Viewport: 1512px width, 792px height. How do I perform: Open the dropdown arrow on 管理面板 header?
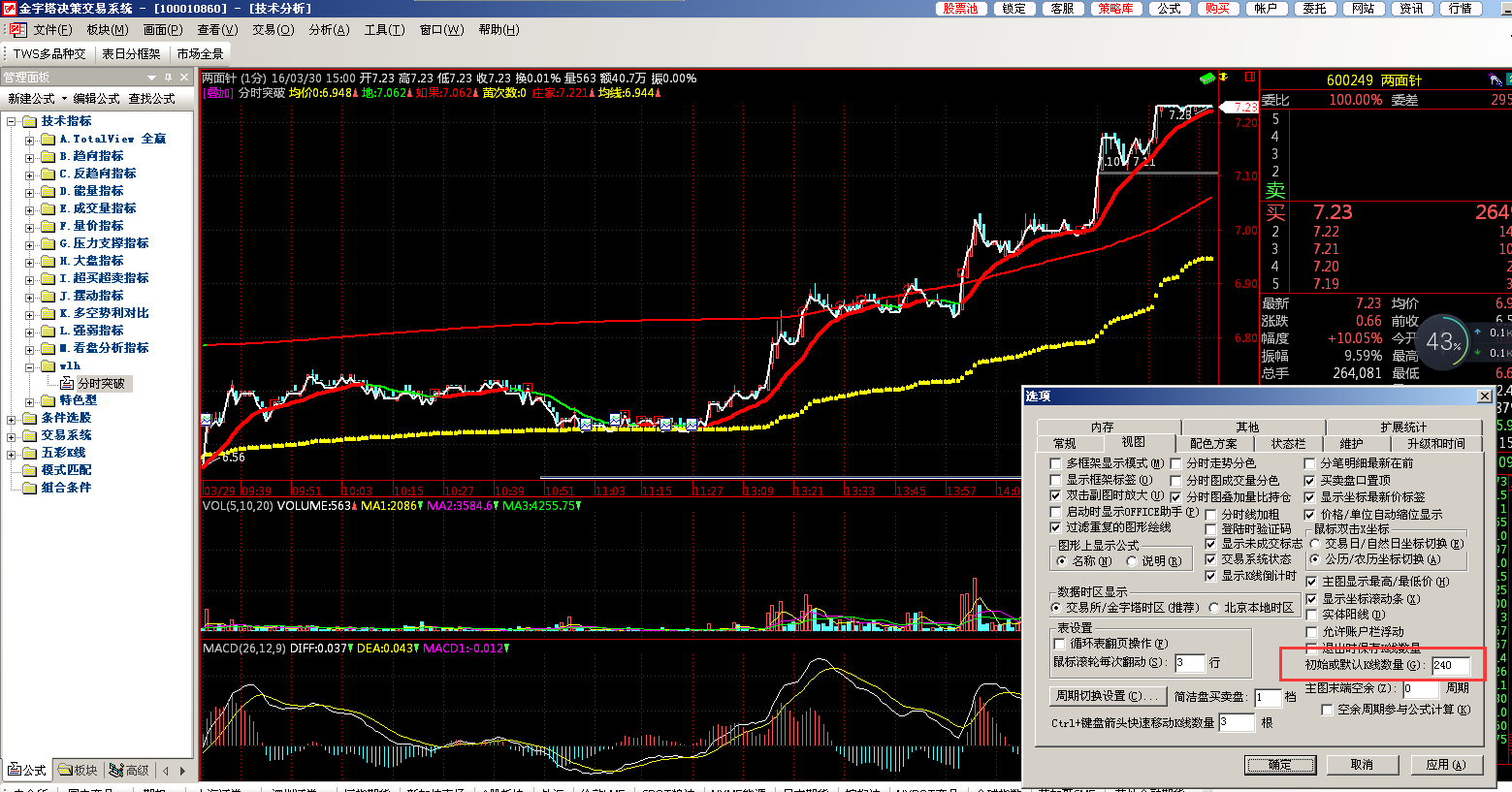(151, 77)
